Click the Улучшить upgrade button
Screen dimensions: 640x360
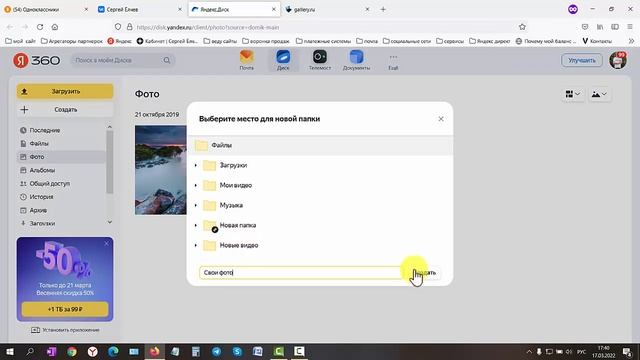pyautogui.click(x=582, y=60)
